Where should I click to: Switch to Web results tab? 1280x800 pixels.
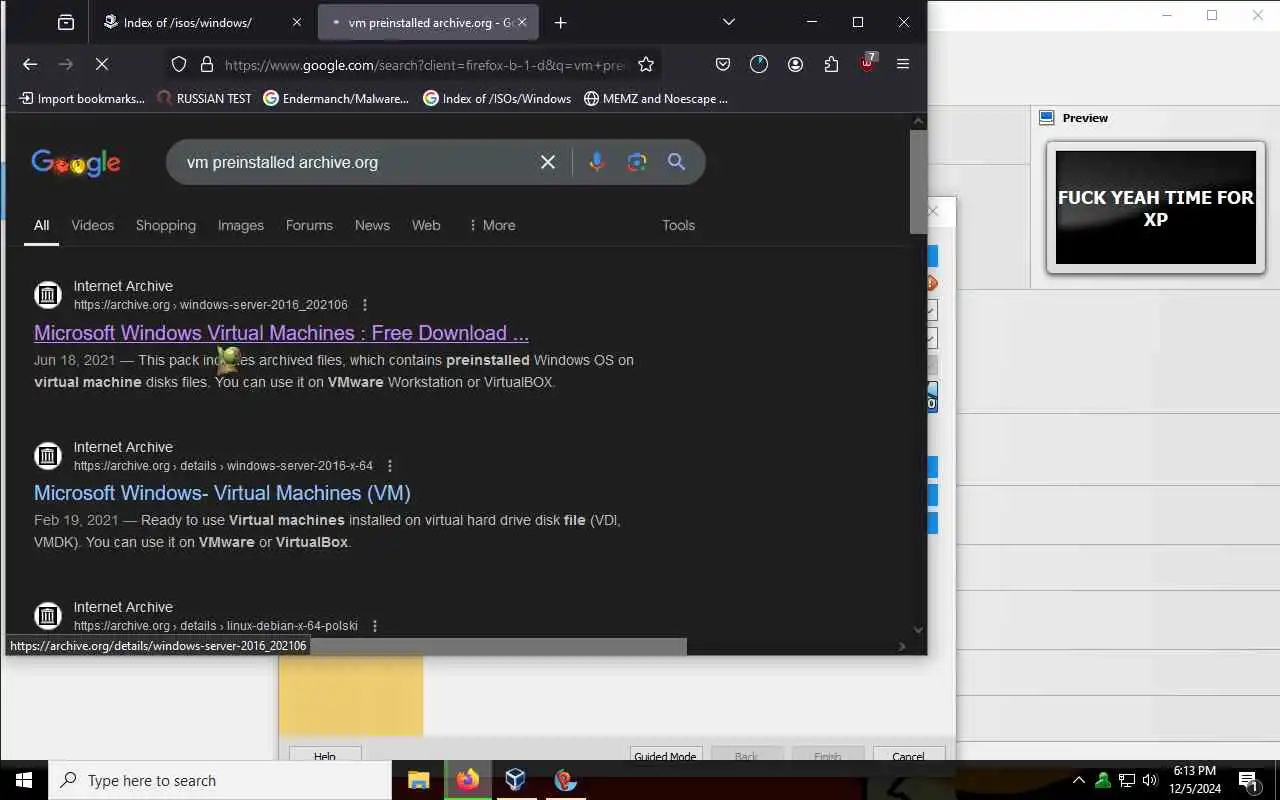[426, 225]
